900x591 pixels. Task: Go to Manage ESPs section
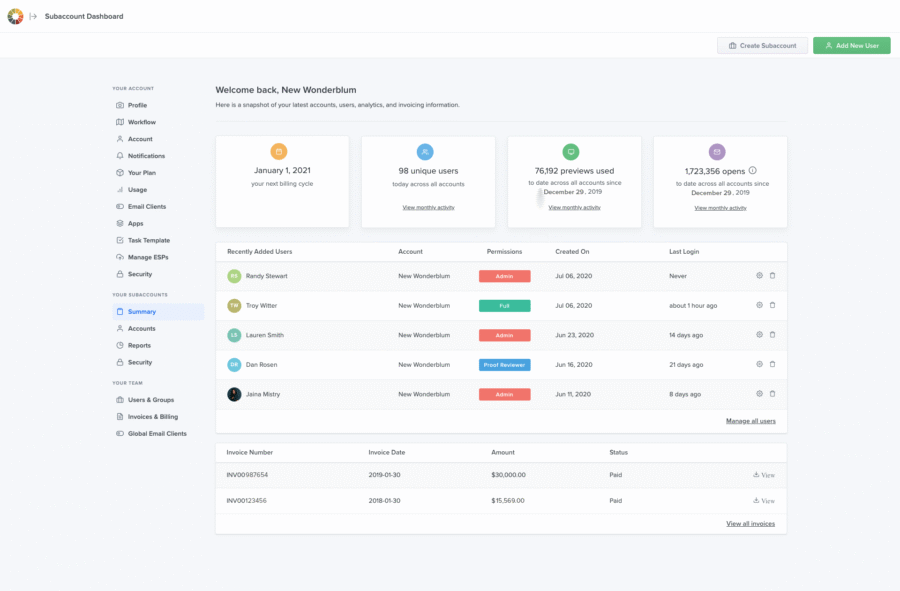pos(147,257)
